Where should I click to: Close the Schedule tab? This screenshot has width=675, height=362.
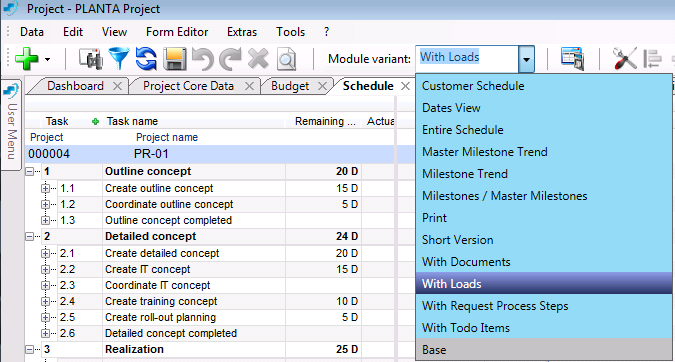405,86
